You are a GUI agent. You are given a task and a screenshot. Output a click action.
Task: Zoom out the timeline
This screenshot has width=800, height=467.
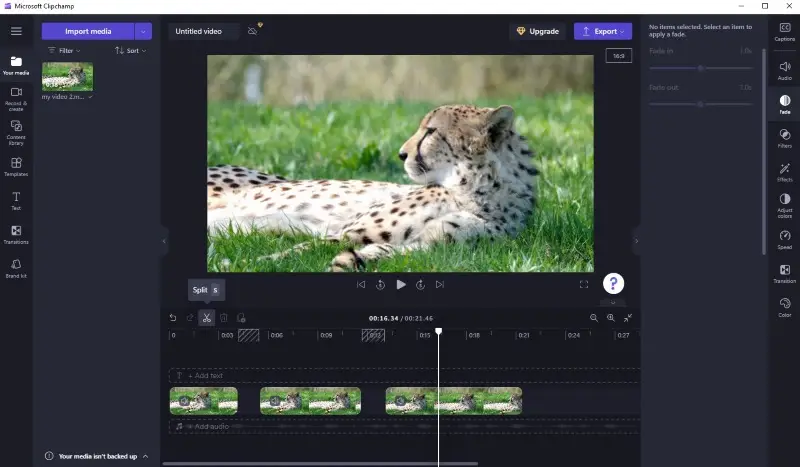594,318
